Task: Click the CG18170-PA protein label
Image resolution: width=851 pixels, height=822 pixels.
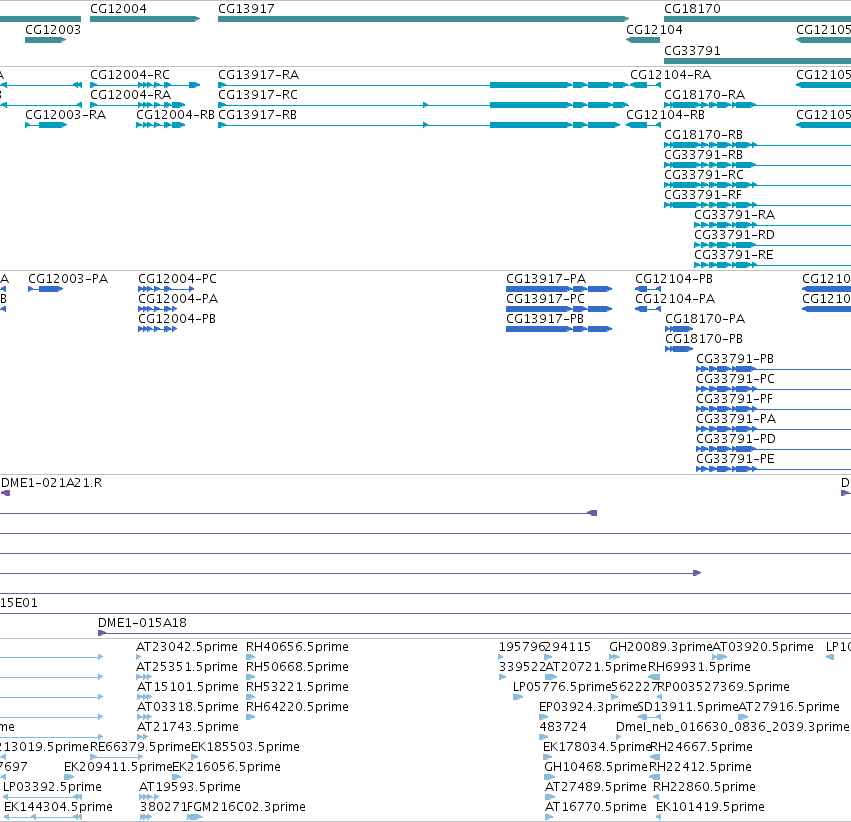Action: [x=705, y=318]
